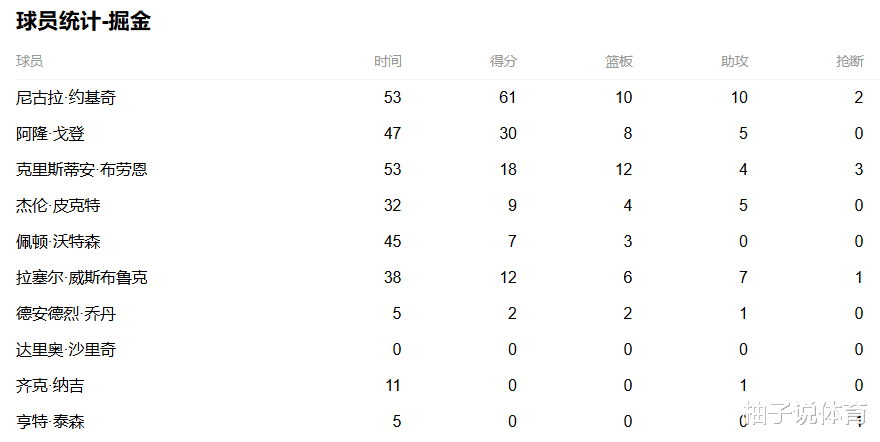Open player 佩顿·沃特森
This screenshot has height=442, width=880.
click(58, 242)
